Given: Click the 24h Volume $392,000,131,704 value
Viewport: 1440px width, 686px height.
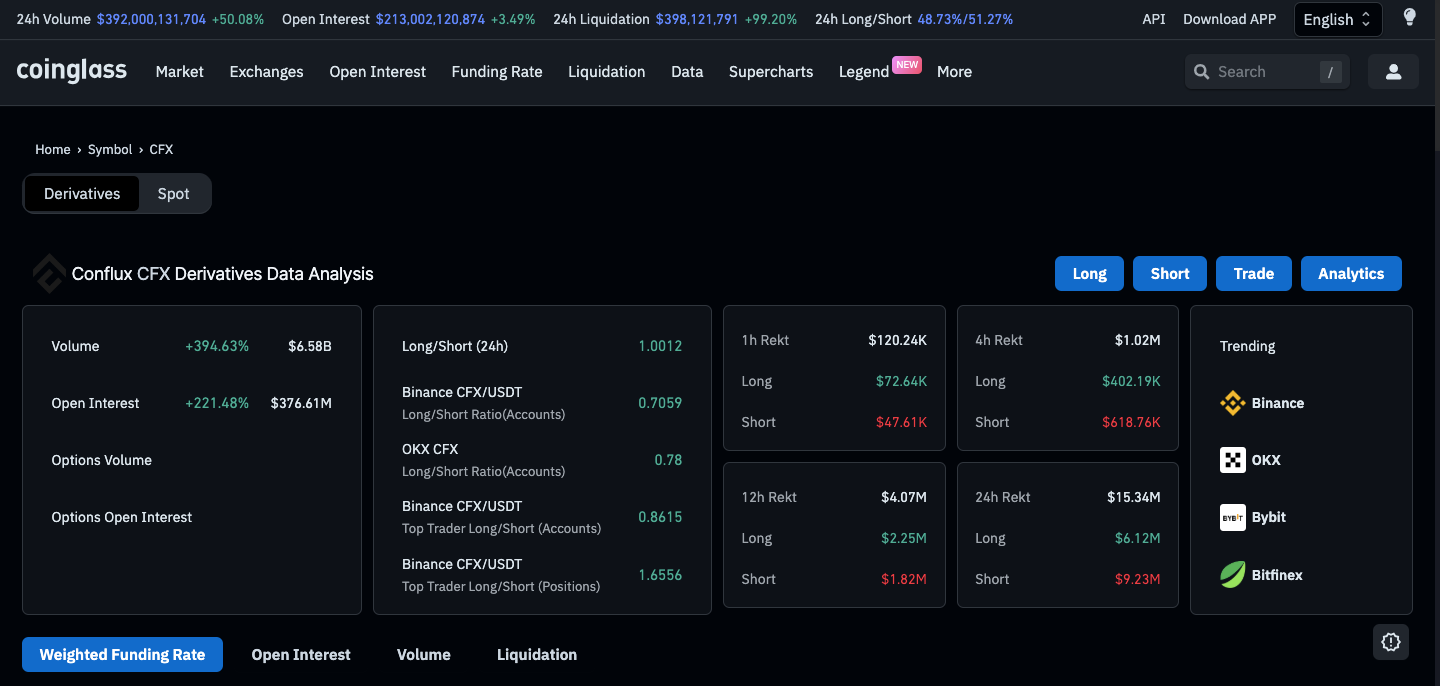Looking at the screenshot, I should [x=152, y=19].
